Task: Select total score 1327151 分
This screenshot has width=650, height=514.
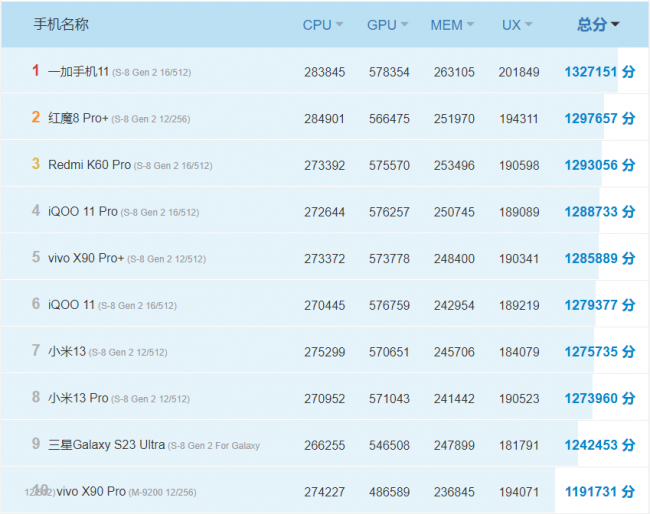Action: pos(599,72)
